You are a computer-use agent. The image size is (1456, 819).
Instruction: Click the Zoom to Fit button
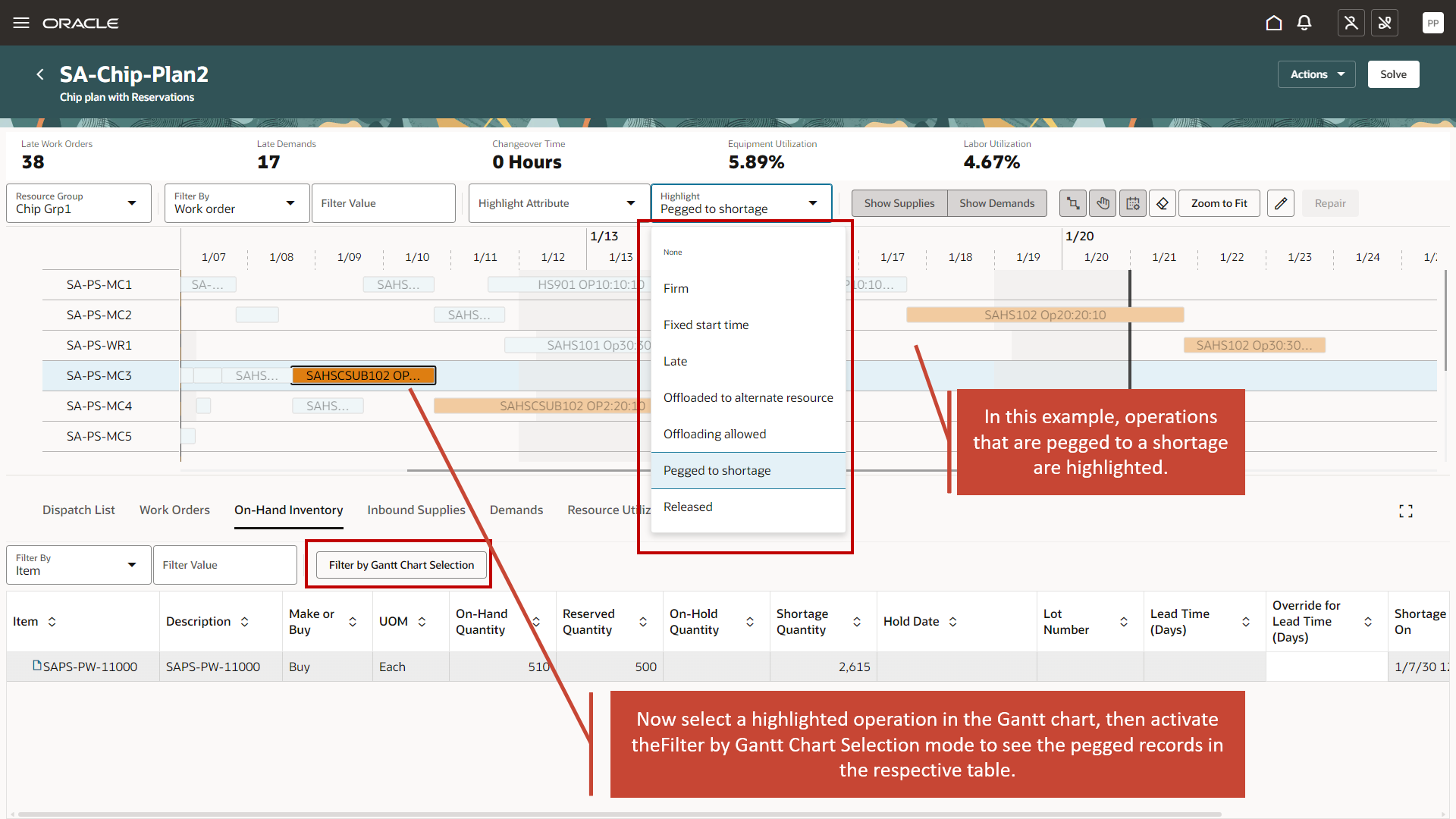(x=1219, y=203)
